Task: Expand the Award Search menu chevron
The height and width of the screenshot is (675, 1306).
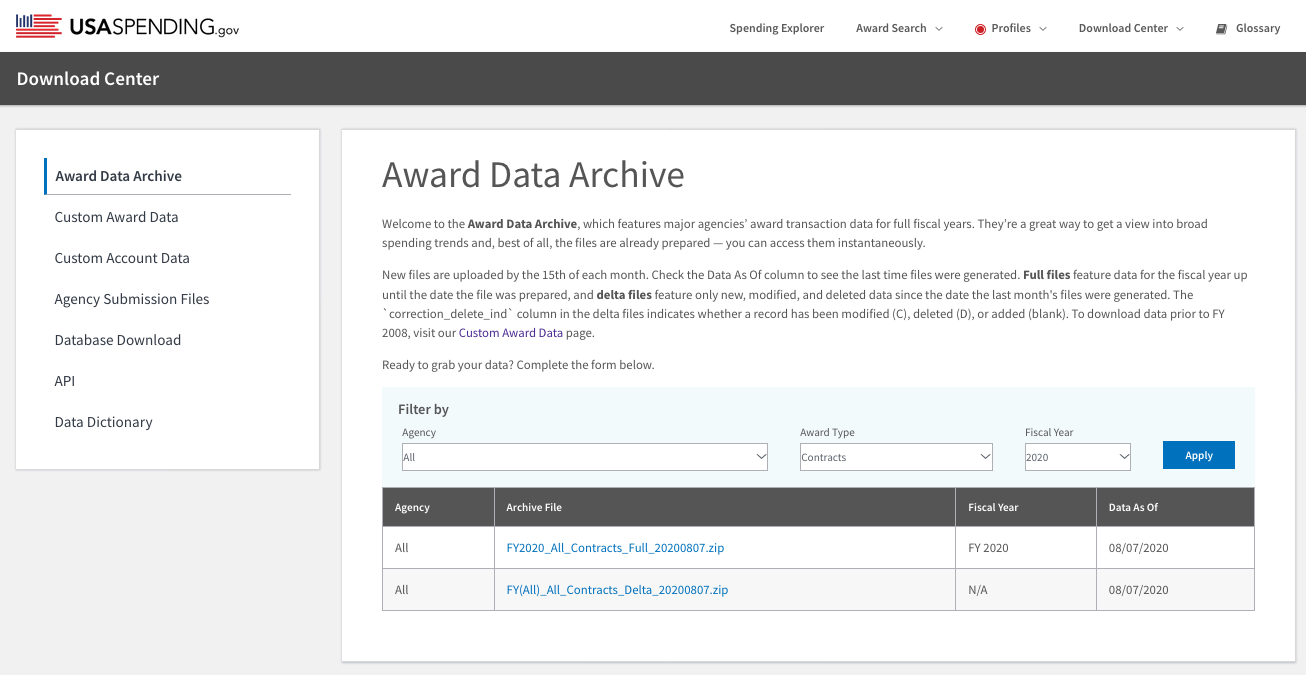Action: tap(939, 29)
